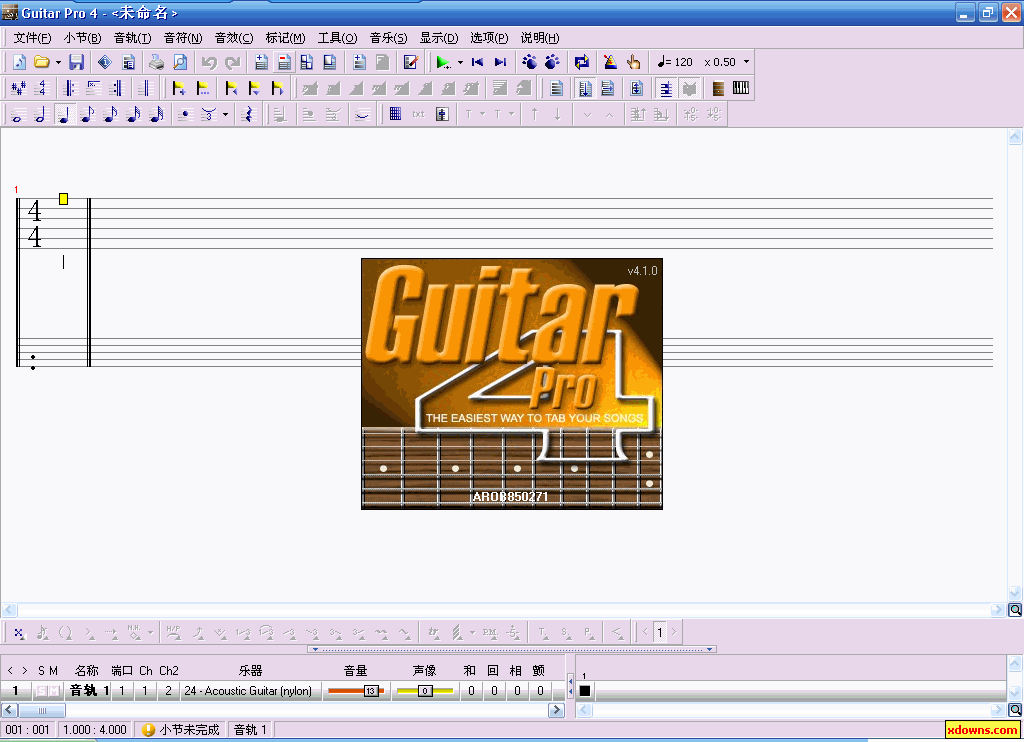1024x742 pixels.
Task: Insert a rest symbol
Action: point(248,115)
